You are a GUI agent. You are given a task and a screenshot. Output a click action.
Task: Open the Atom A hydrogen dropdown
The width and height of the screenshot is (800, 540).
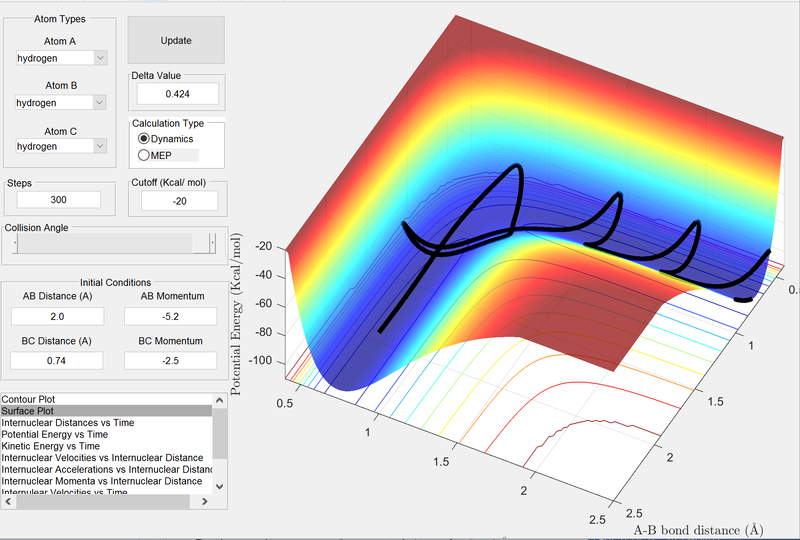[x=61, y=58]
